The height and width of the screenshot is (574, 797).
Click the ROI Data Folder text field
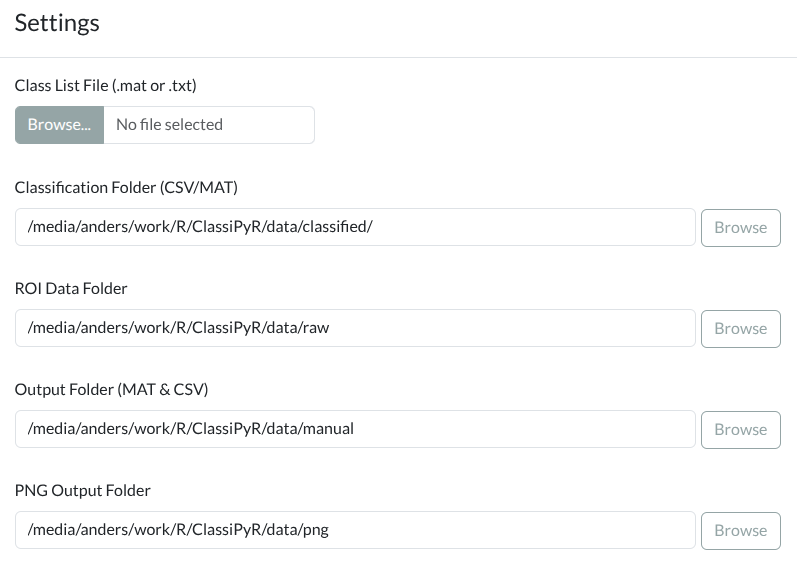[355, 328]
